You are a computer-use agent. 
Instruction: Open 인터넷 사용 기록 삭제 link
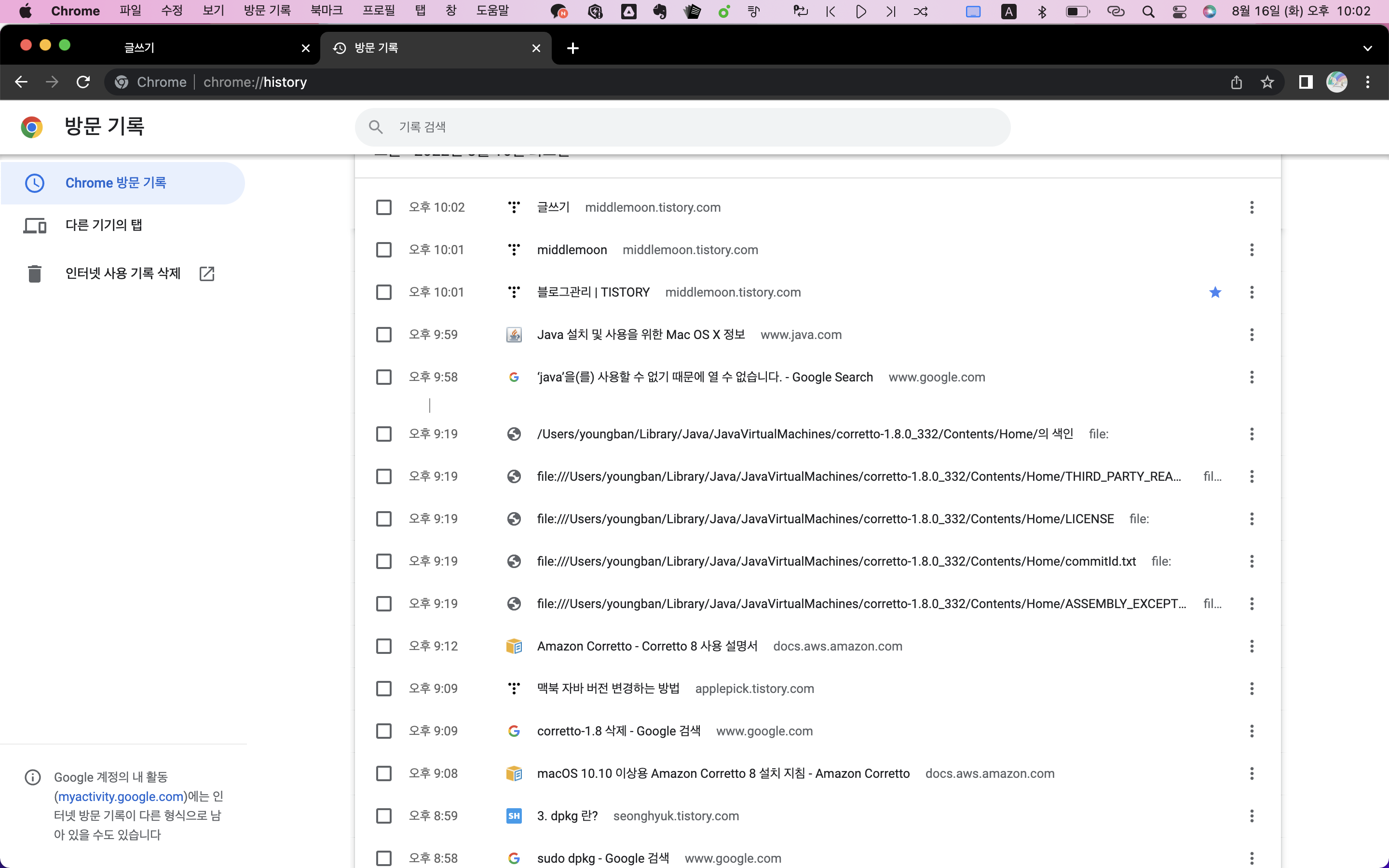(123, 273)
